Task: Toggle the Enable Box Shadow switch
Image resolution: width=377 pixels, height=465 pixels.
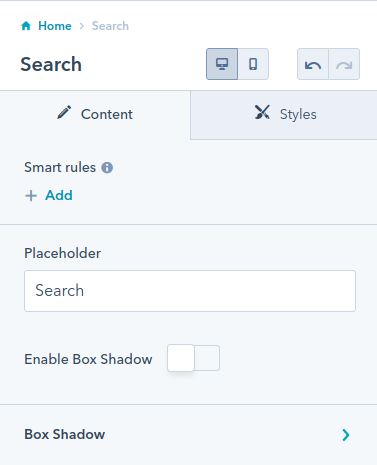Action: (193, 358)
